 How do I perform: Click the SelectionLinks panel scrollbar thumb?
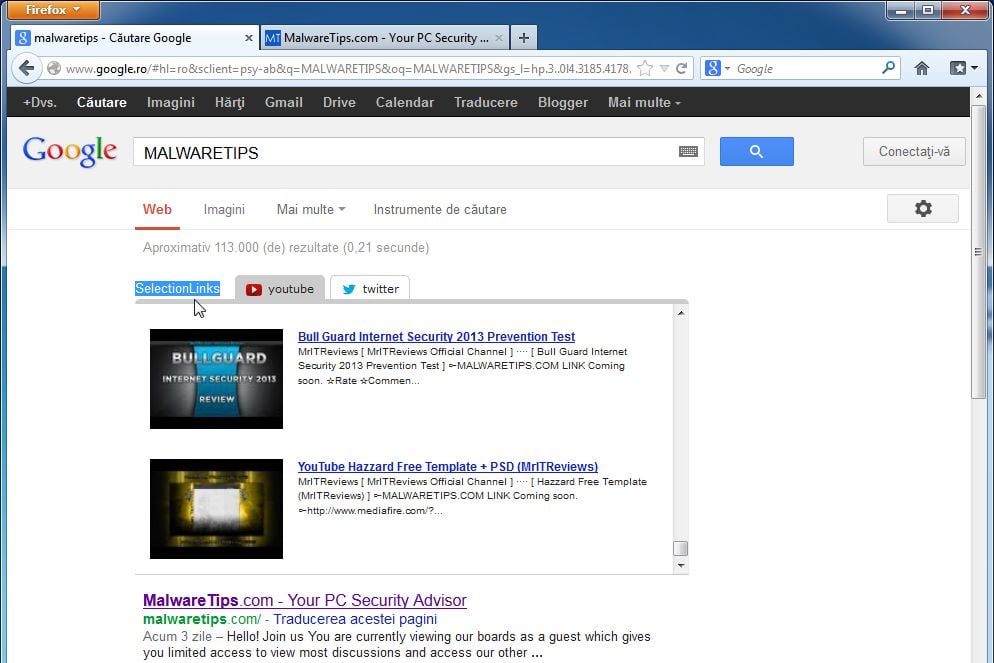point(680,548)
